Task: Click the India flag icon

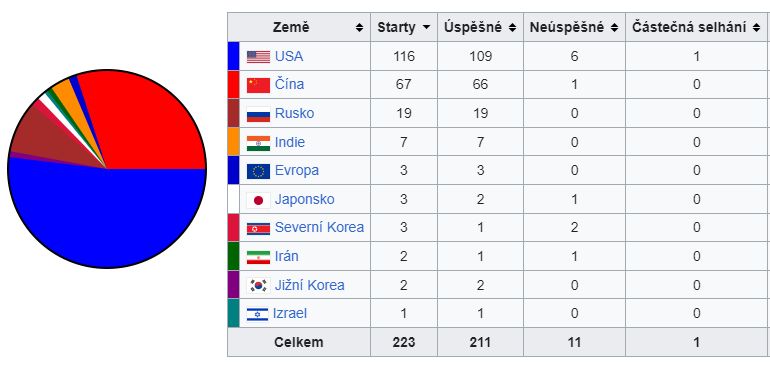Action: [x=258, y=143]
